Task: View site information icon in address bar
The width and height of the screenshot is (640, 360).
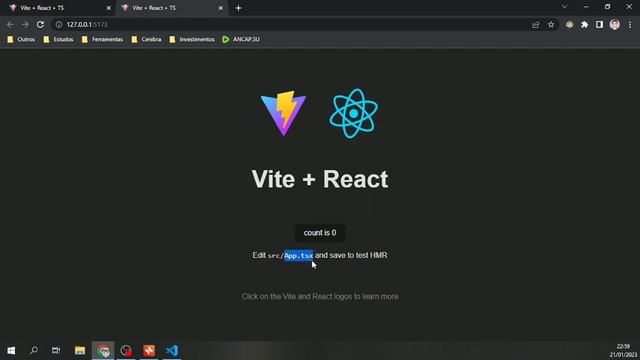Action: 59,24
